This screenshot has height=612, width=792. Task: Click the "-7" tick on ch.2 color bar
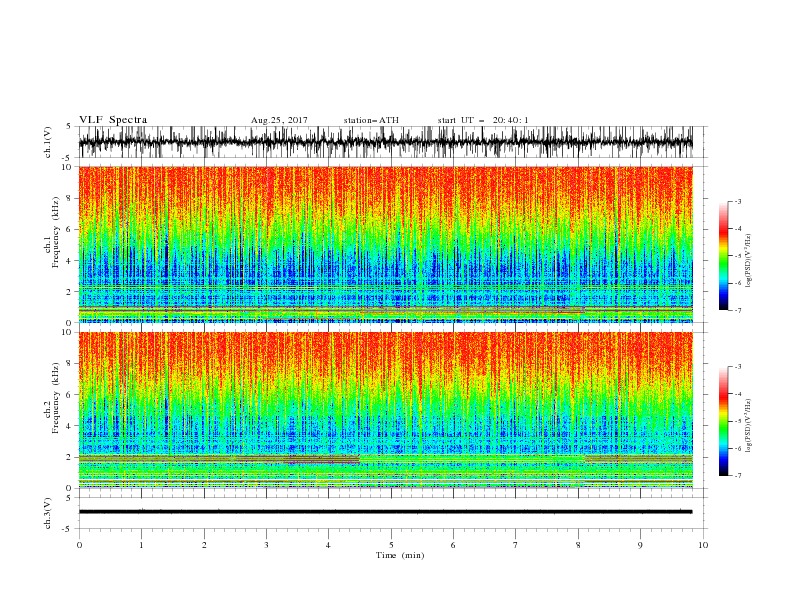(737, 475)
